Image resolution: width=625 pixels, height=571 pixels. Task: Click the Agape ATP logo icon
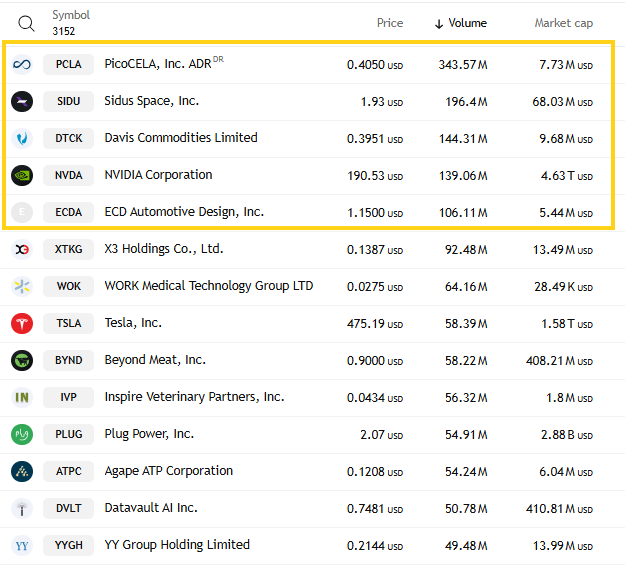point(22,471)
